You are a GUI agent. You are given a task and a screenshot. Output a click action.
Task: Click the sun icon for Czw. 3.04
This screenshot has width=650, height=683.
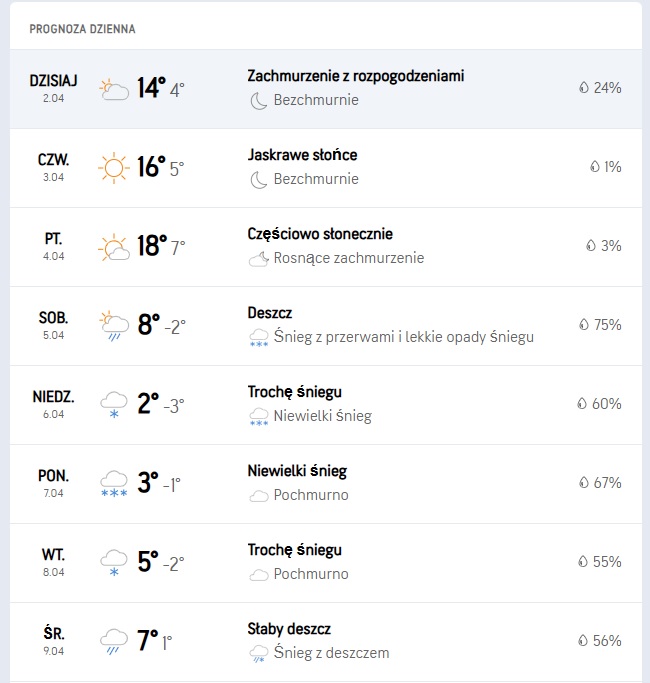tap(113, 167)
